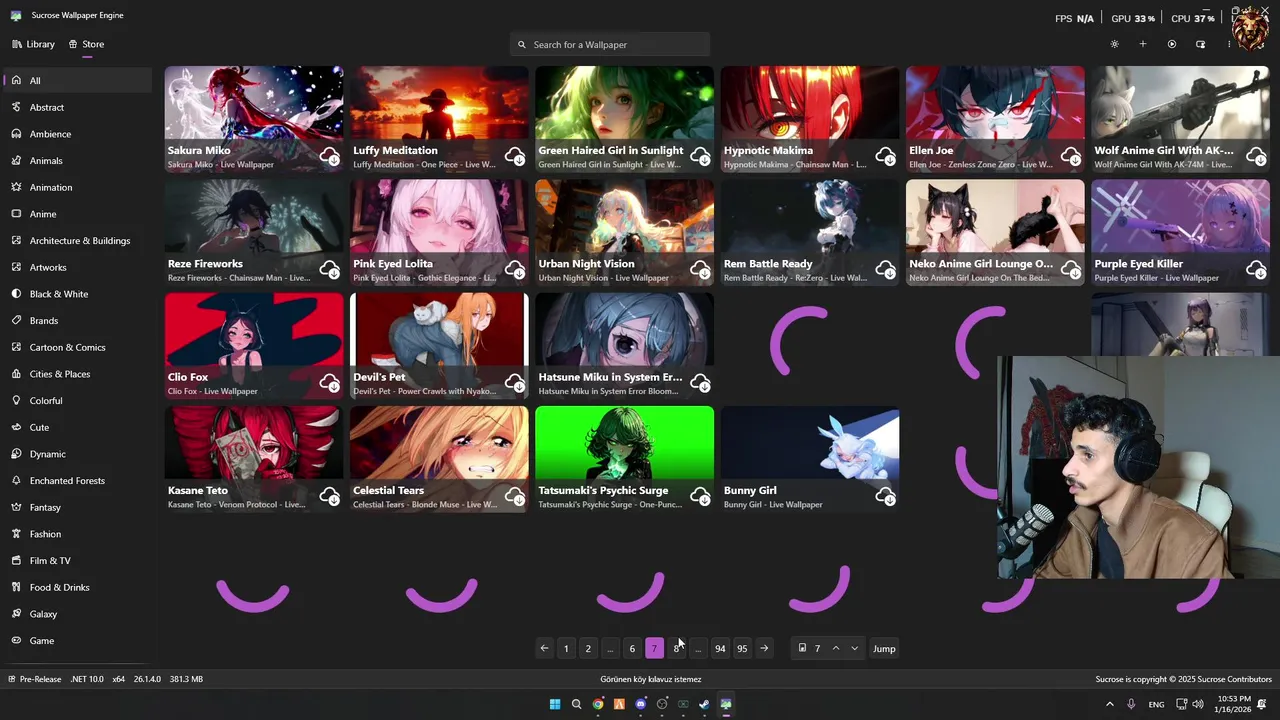
Task: Go to page 94
Action: 720,649
